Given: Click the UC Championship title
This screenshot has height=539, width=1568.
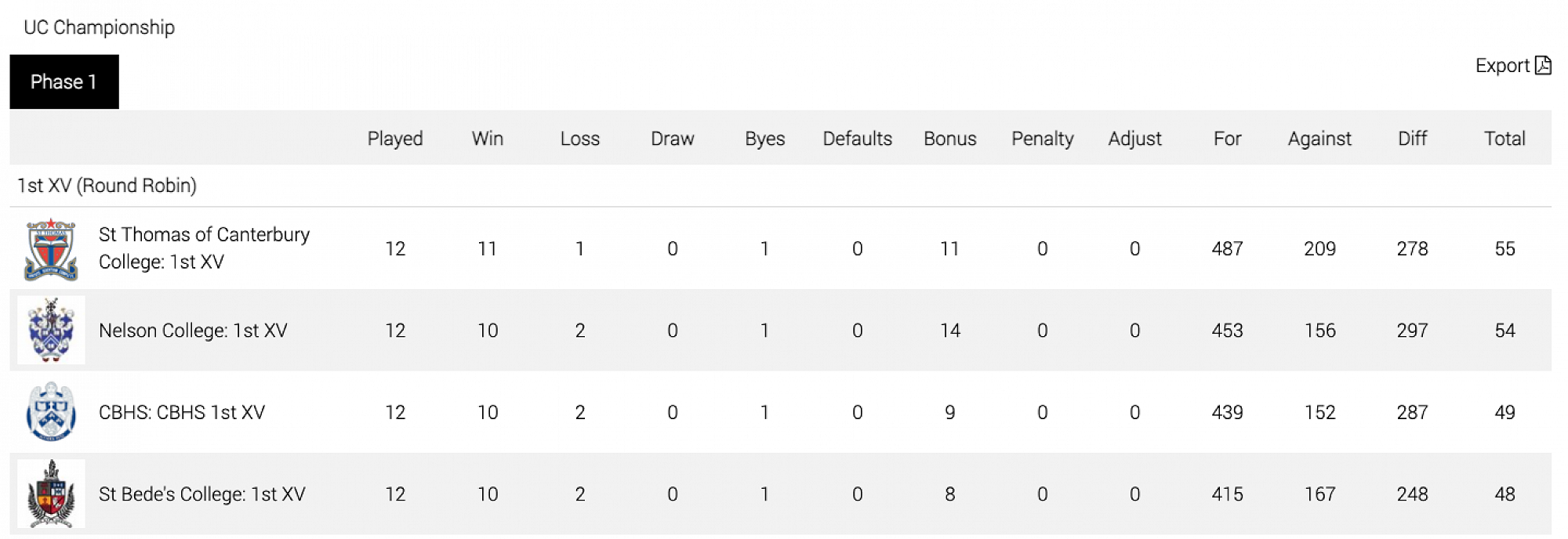Looking at the screenshot, I should pos(100,27).
